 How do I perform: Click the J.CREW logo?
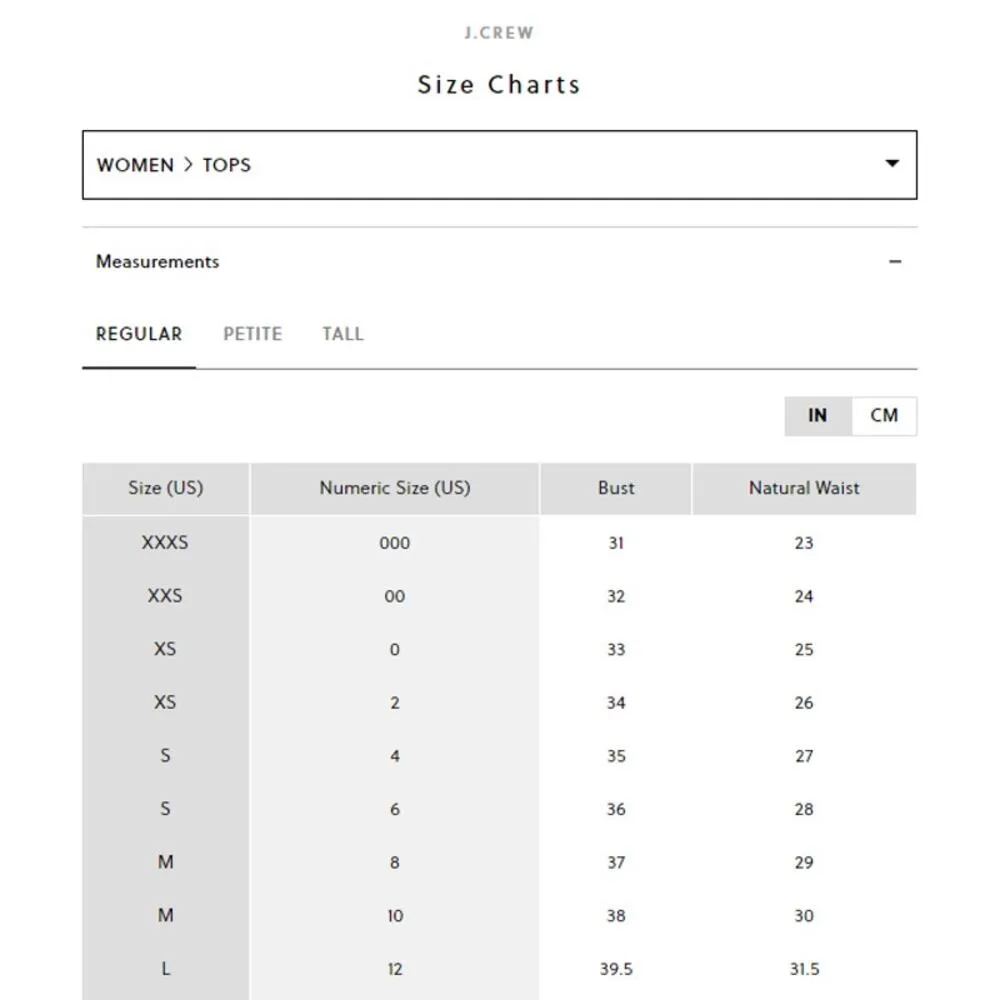(x=499, y=33)
